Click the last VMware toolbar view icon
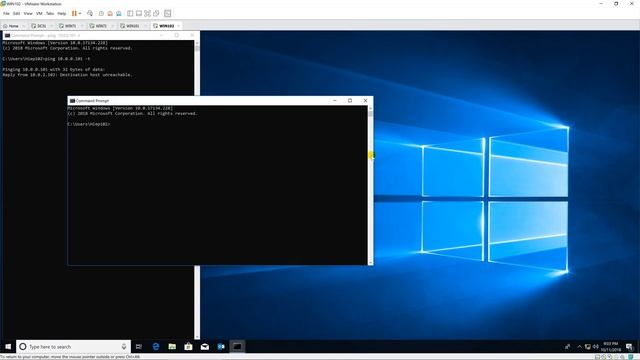Viewport: 640px width, 360px height. (168, 13)
